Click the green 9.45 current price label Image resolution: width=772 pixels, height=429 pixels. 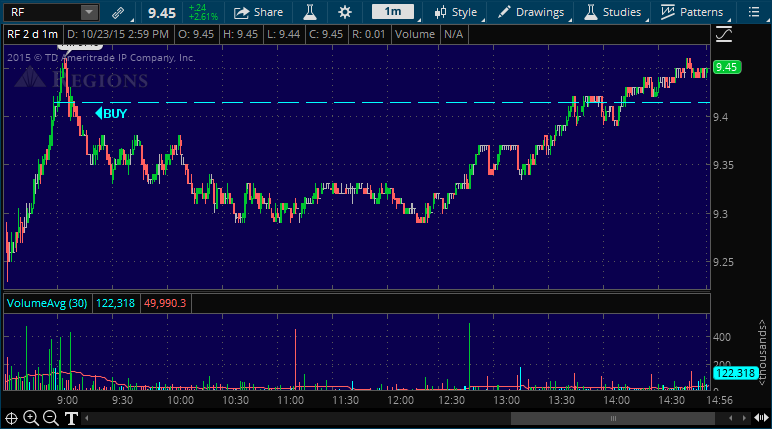click(727, 67)
